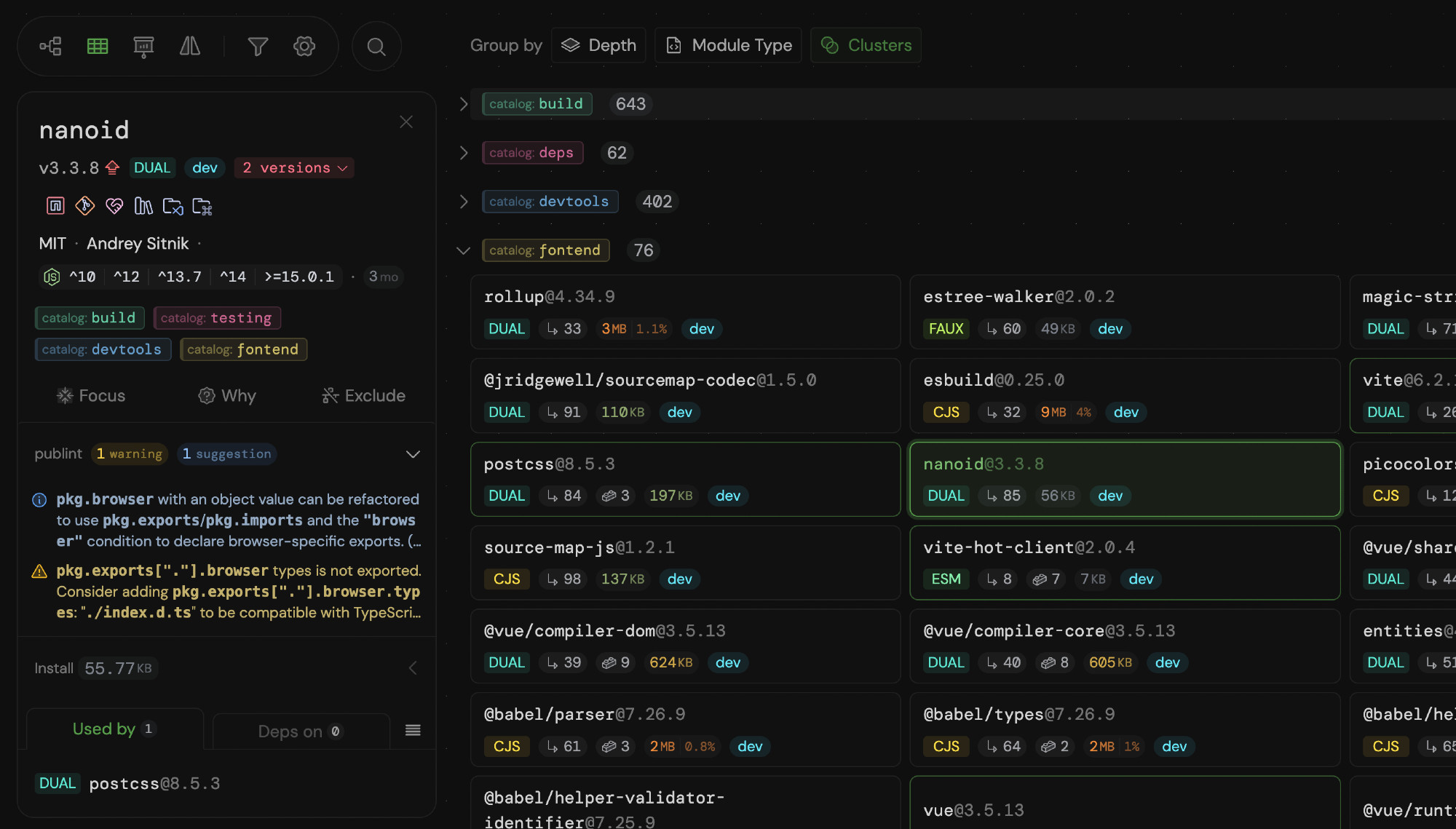Click the catalog: devtools tag in side panel

[103, 349]
